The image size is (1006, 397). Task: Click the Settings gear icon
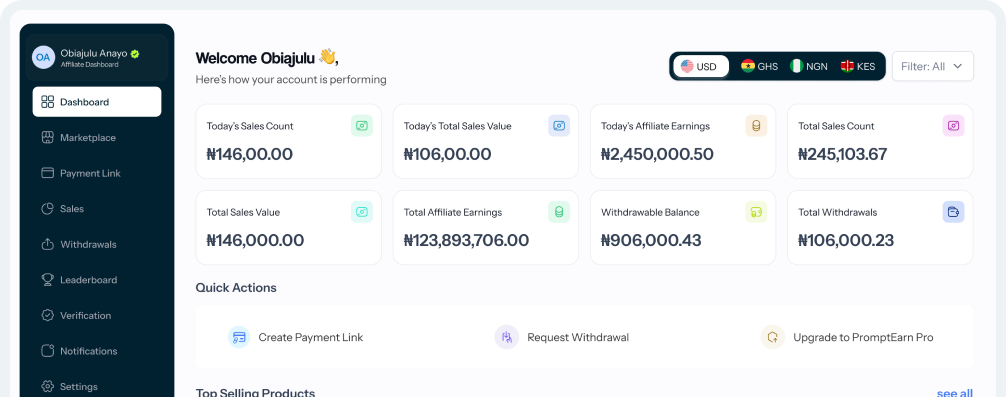47,387
